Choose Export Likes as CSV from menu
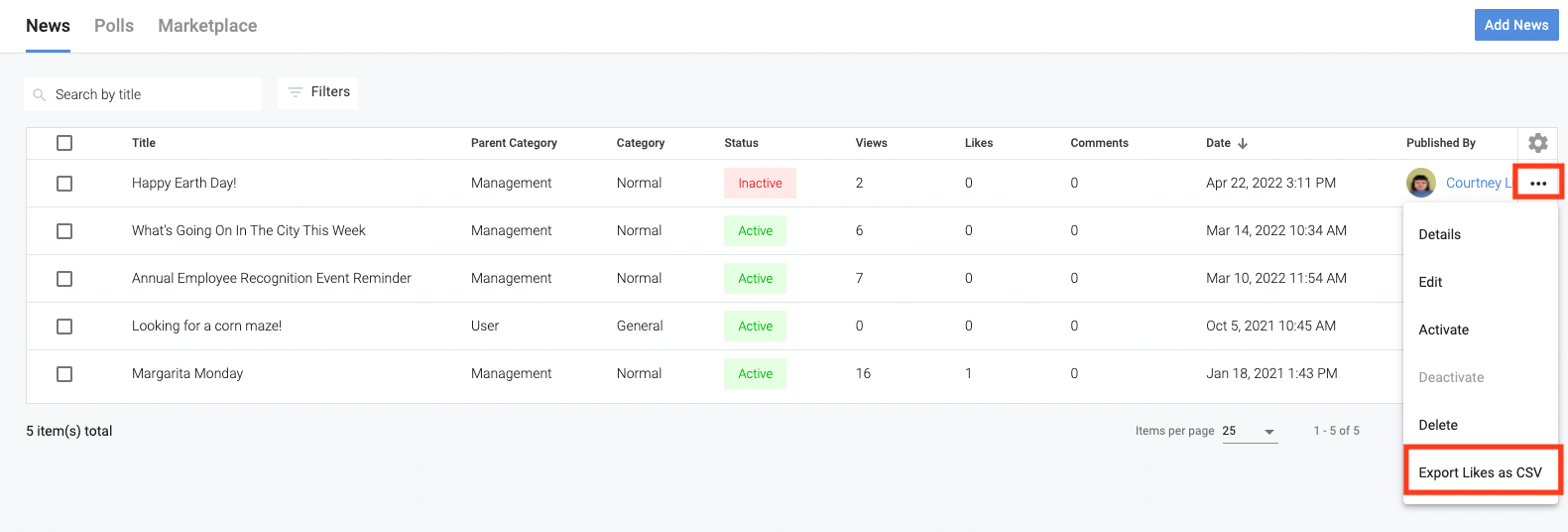 [x=1480, y=472]
